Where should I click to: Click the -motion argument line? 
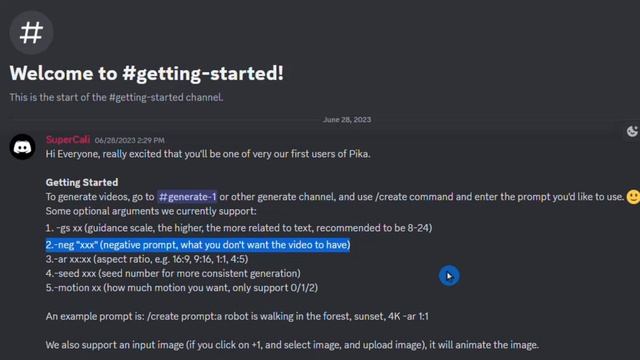[182, 288]
